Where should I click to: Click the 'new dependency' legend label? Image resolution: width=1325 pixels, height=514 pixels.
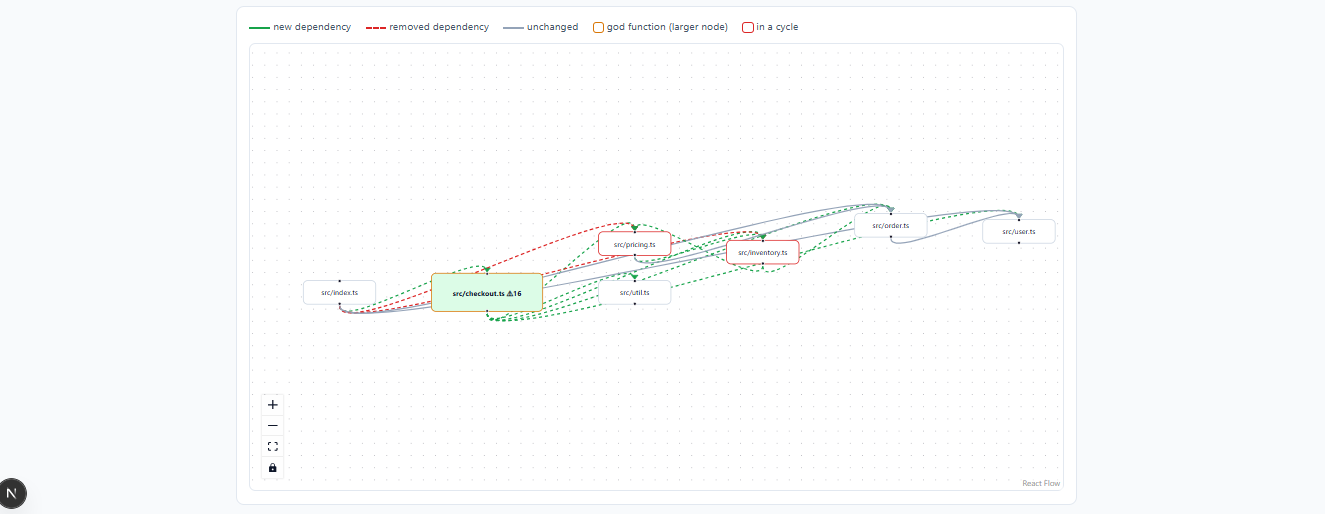click(312, 27)
